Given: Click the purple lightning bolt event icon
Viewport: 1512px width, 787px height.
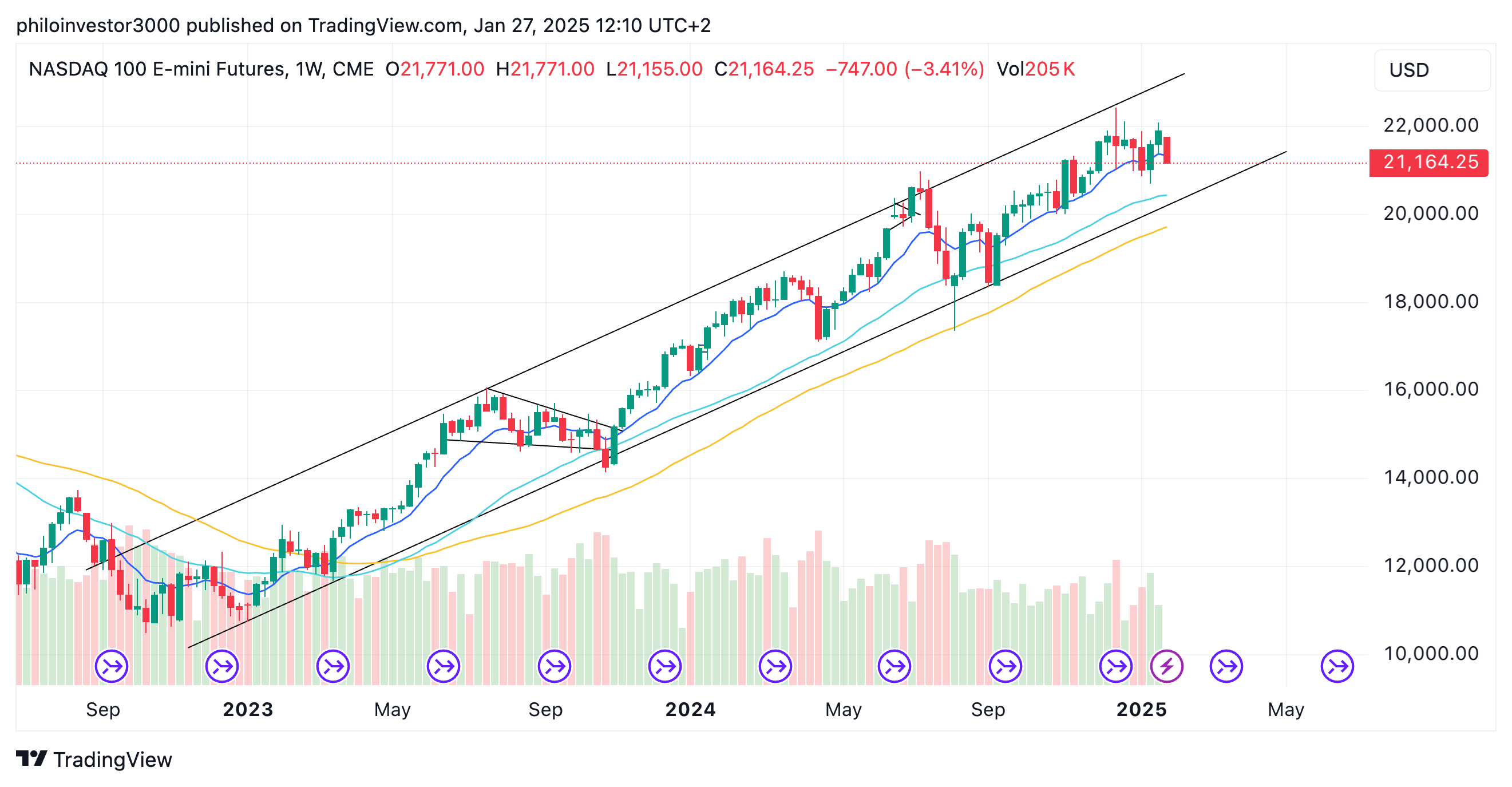Looking at the screenshot, I should (1166, 666).
